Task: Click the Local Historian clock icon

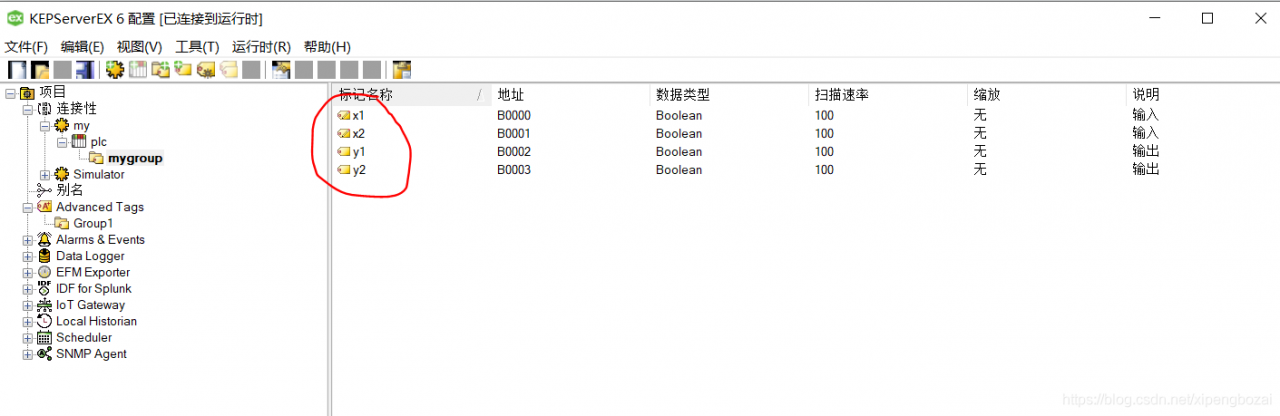Action: (45, 321)
